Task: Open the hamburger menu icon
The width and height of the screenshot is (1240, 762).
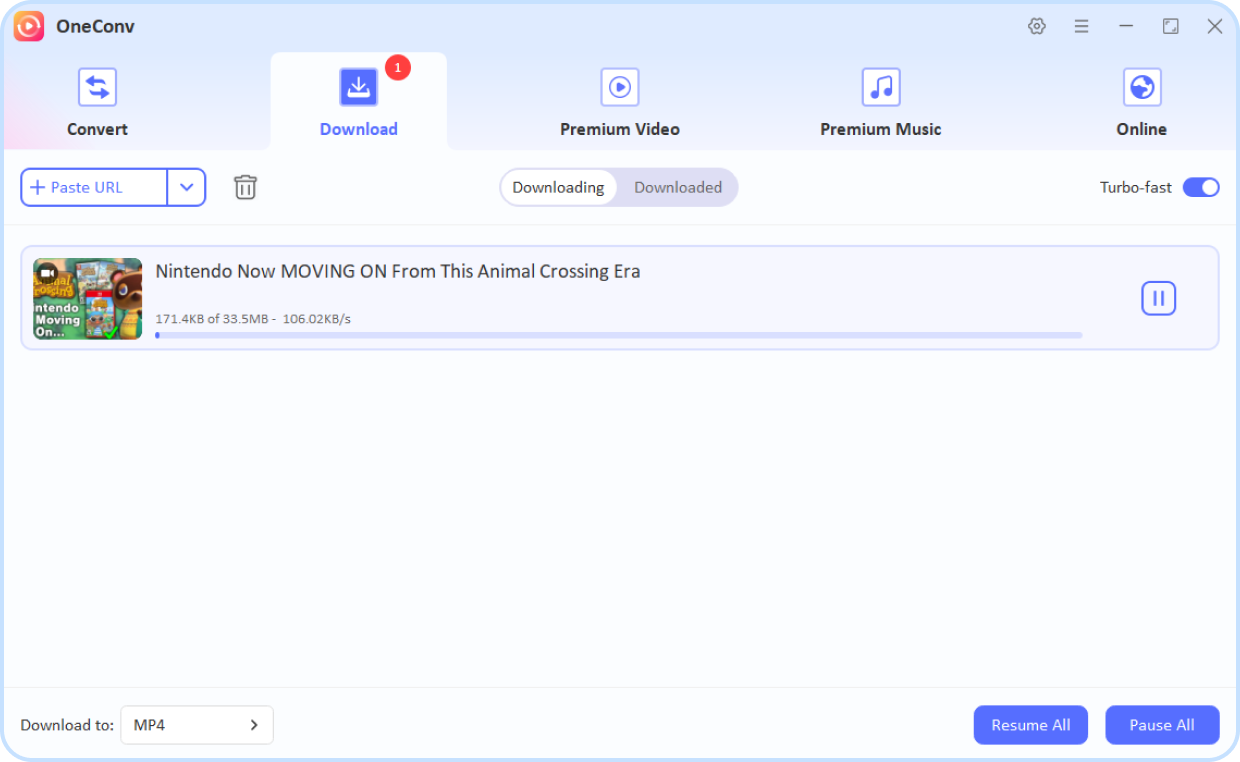Action: tap(1081, 26)
